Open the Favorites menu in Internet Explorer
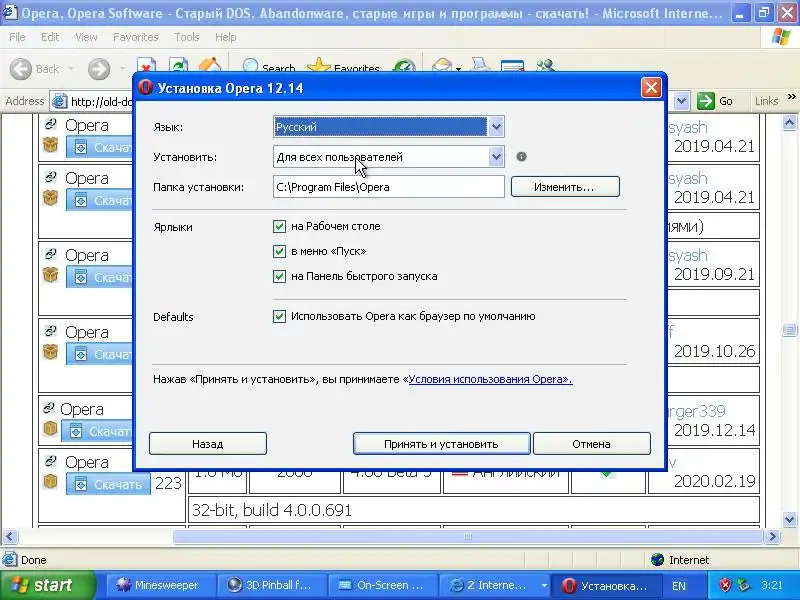The image size is (800, 600). 135,37
